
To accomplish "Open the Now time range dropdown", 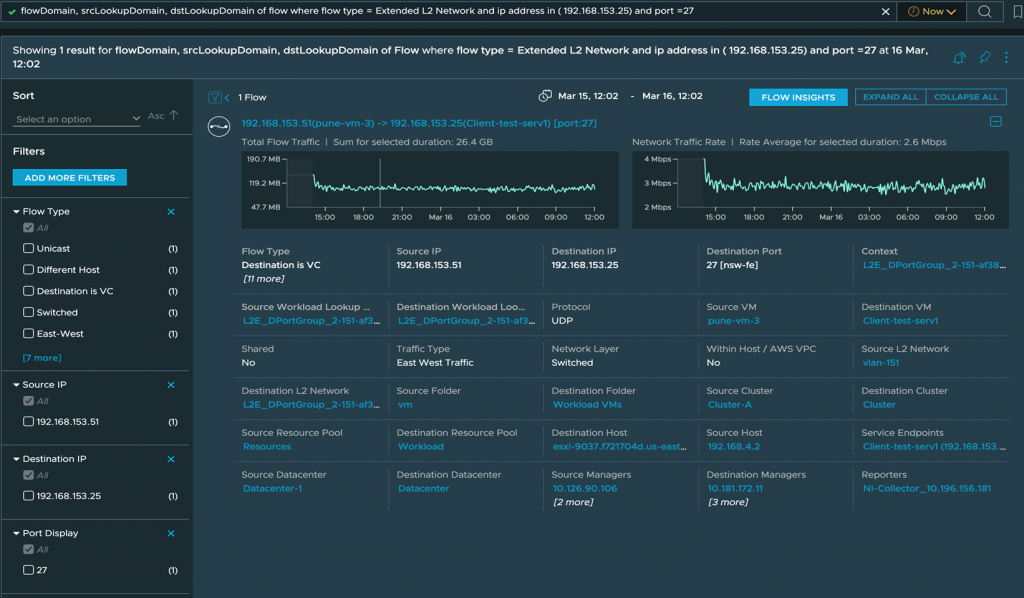I will (x=931, y=12).
